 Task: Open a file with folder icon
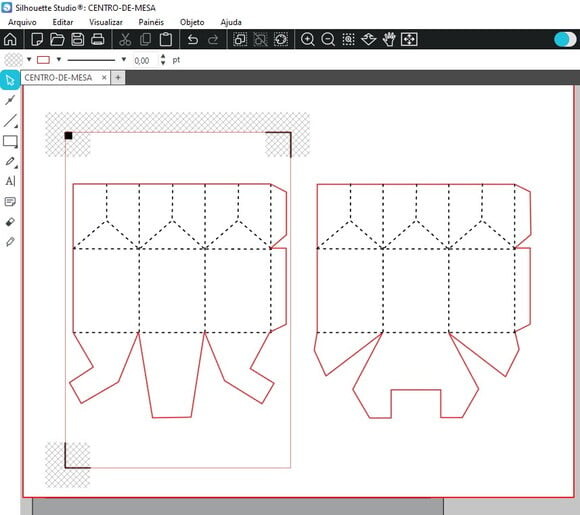tap(57, 39)
